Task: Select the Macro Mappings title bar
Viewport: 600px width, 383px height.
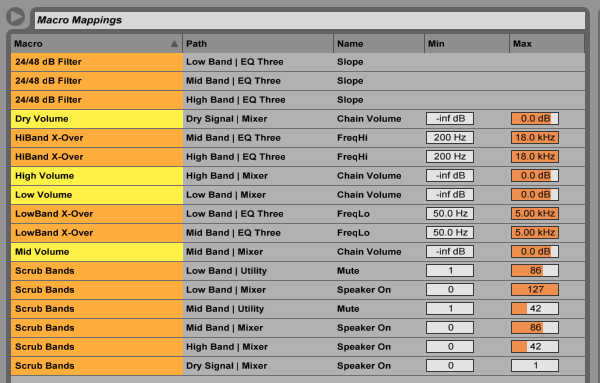Action: pyautogui.click(x=310, y=20)
